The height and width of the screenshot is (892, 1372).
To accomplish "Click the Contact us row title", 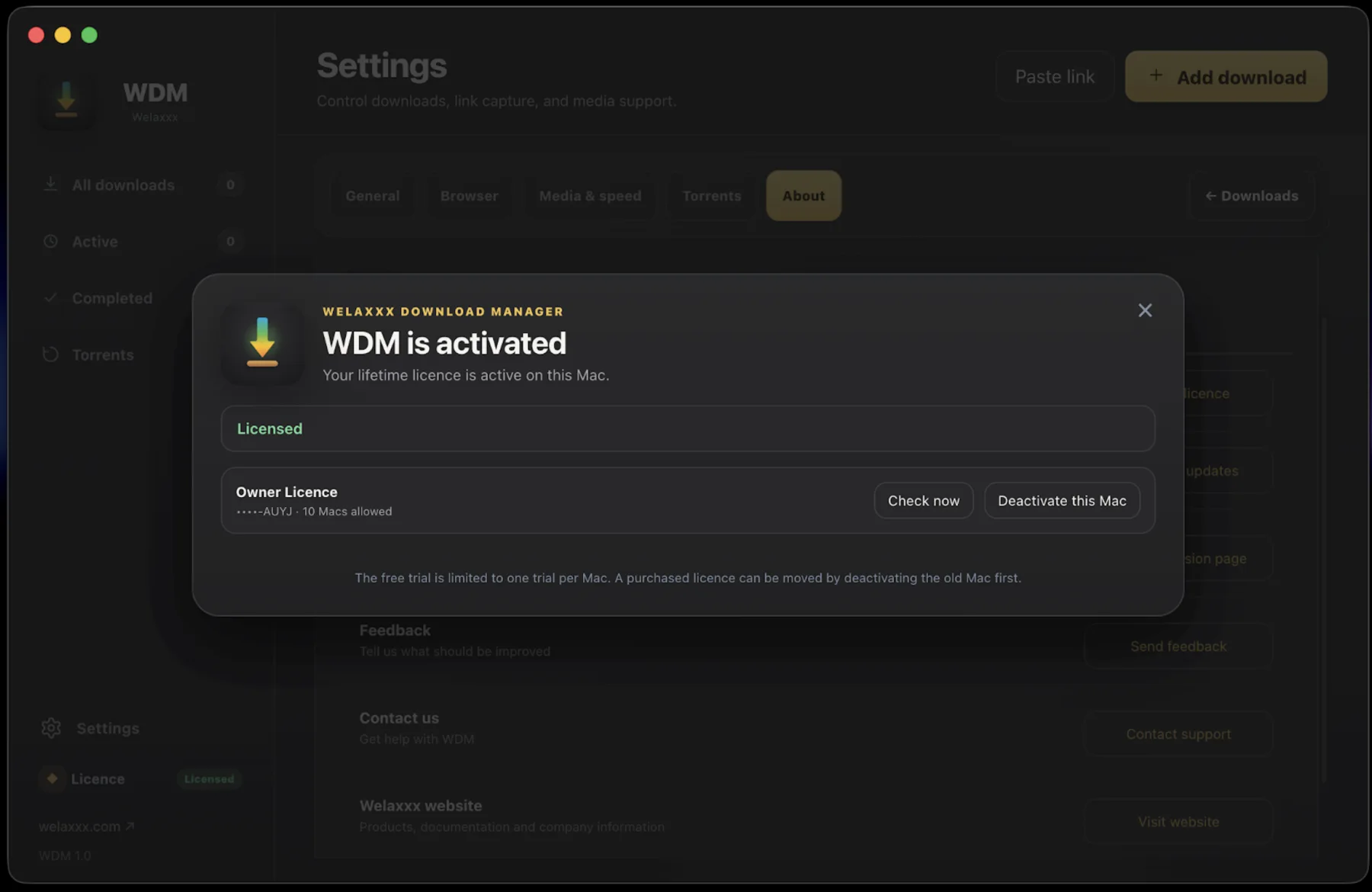I will 399,718.
